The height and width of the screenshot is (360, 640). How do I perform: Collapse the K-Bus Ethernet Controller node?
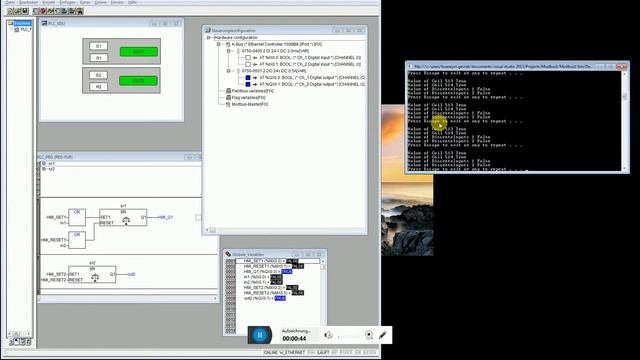coord(218,44)
